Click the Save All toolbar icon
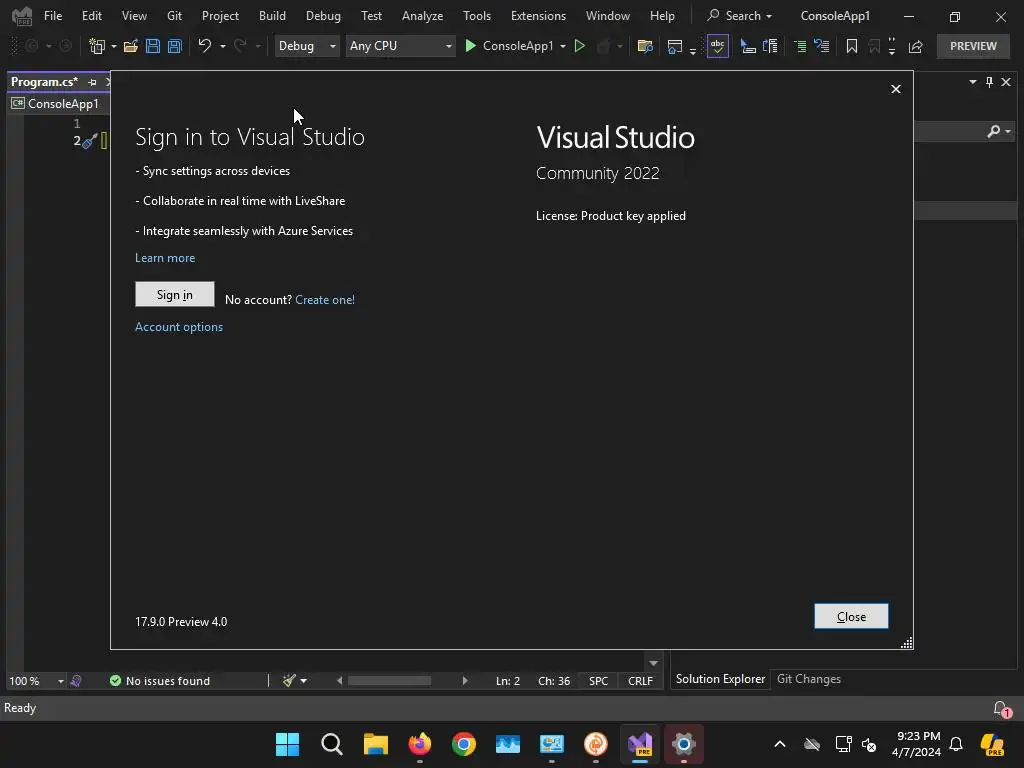The height and width of the screenshot is (768, 1024). pyautogui.click(x=175, y=46)
